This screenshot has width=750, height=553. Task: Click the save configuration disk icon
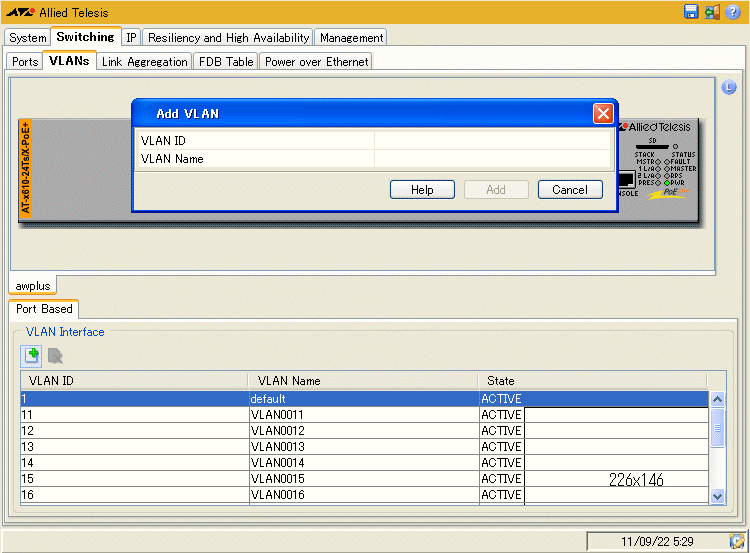[x=691, y=11]
